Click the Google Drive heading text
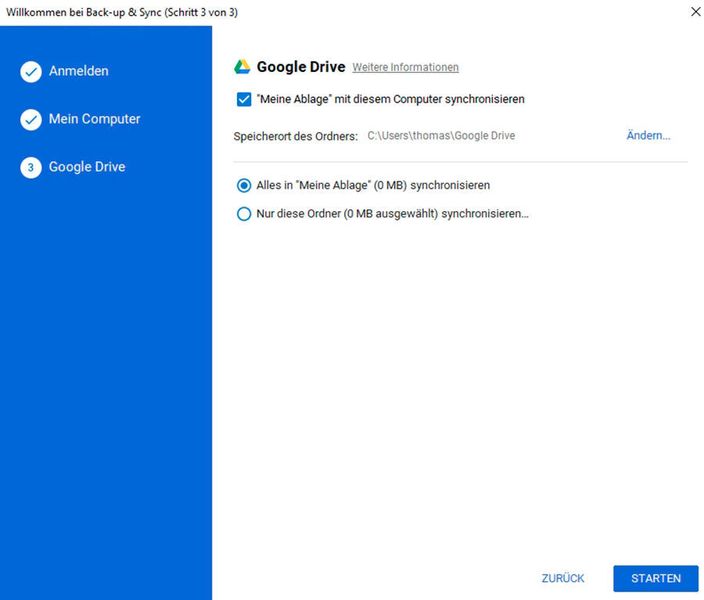The width and height of the screenshot is (704, 600). 301,67
